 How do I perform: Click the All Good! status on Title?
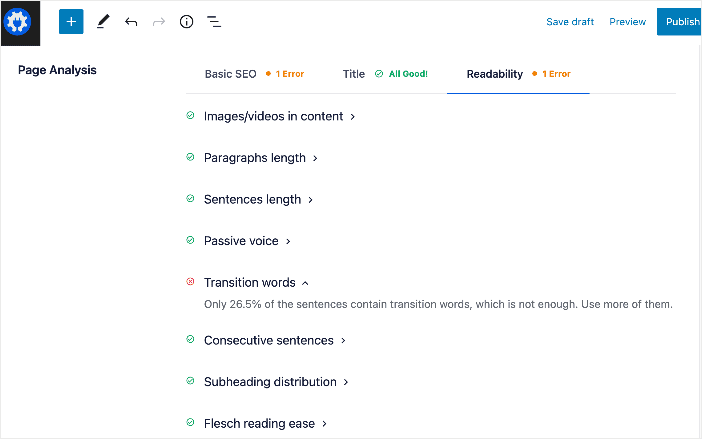coord(402,74)
